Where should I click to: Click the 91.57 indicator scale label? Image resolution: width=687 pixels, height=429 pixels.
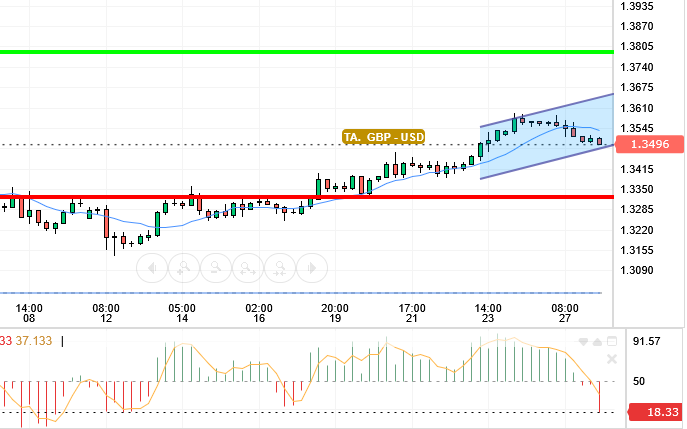(646, 341)
